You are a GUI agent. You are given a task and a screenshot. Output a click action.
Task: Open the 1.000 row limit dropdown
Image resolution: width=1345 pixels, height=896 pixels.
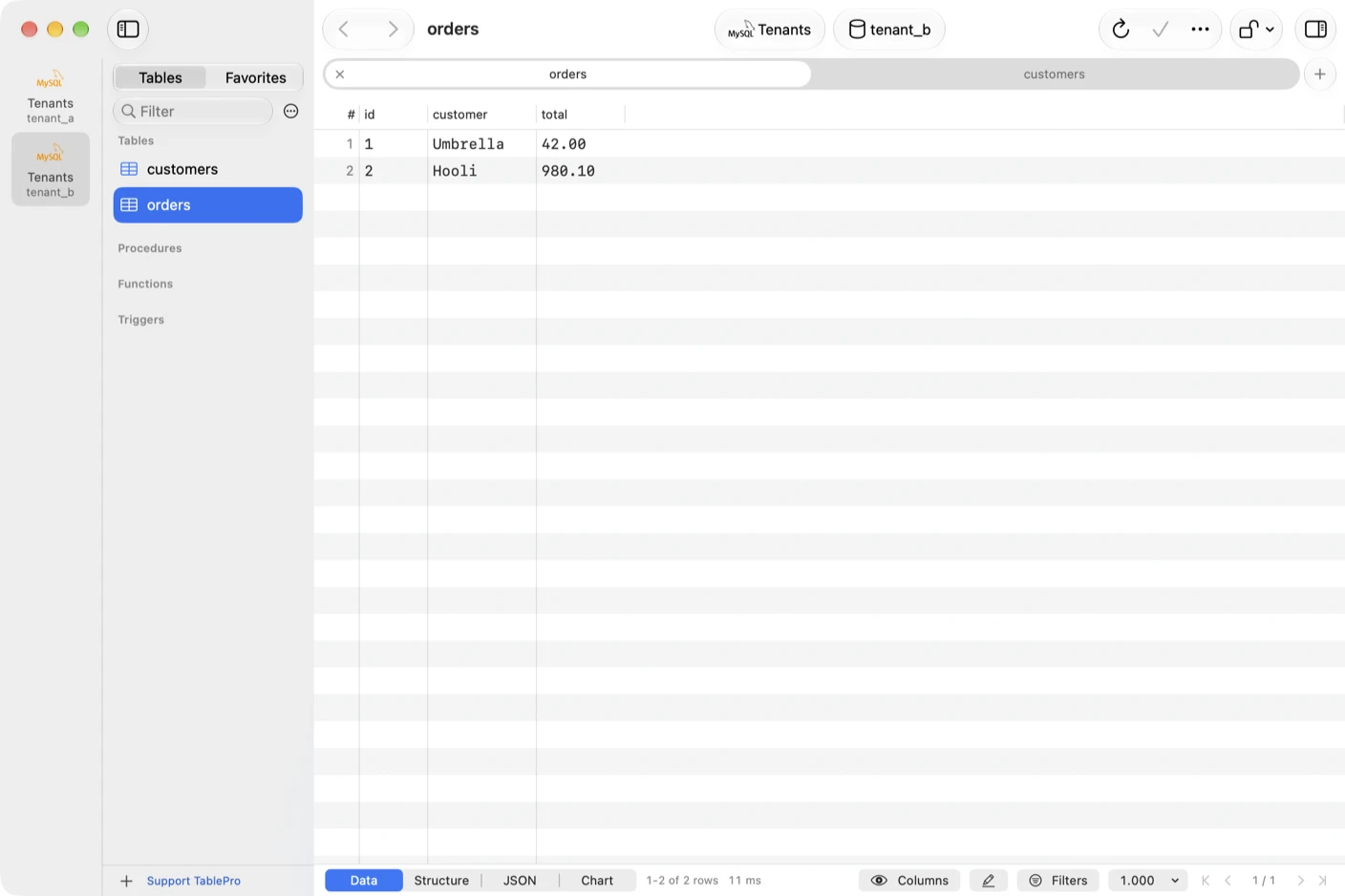click(x=1149, y=881)
